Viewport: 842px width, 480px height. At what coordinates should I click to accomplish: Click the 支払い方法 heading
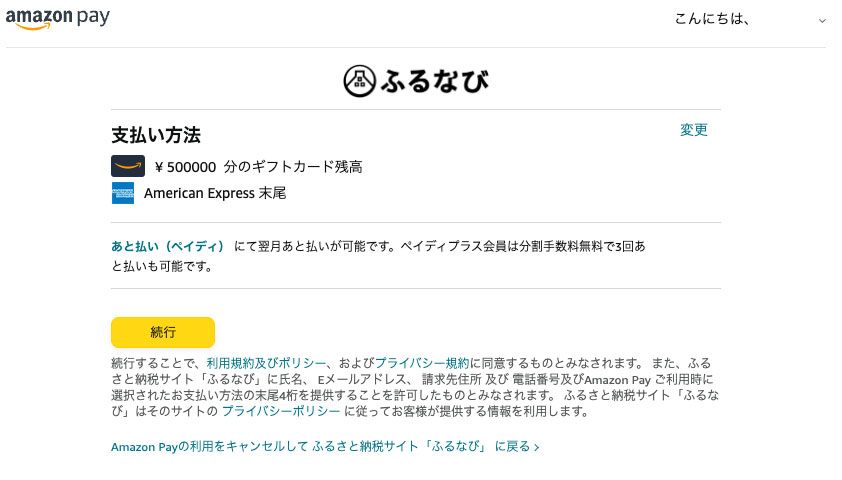coord(156,135)
